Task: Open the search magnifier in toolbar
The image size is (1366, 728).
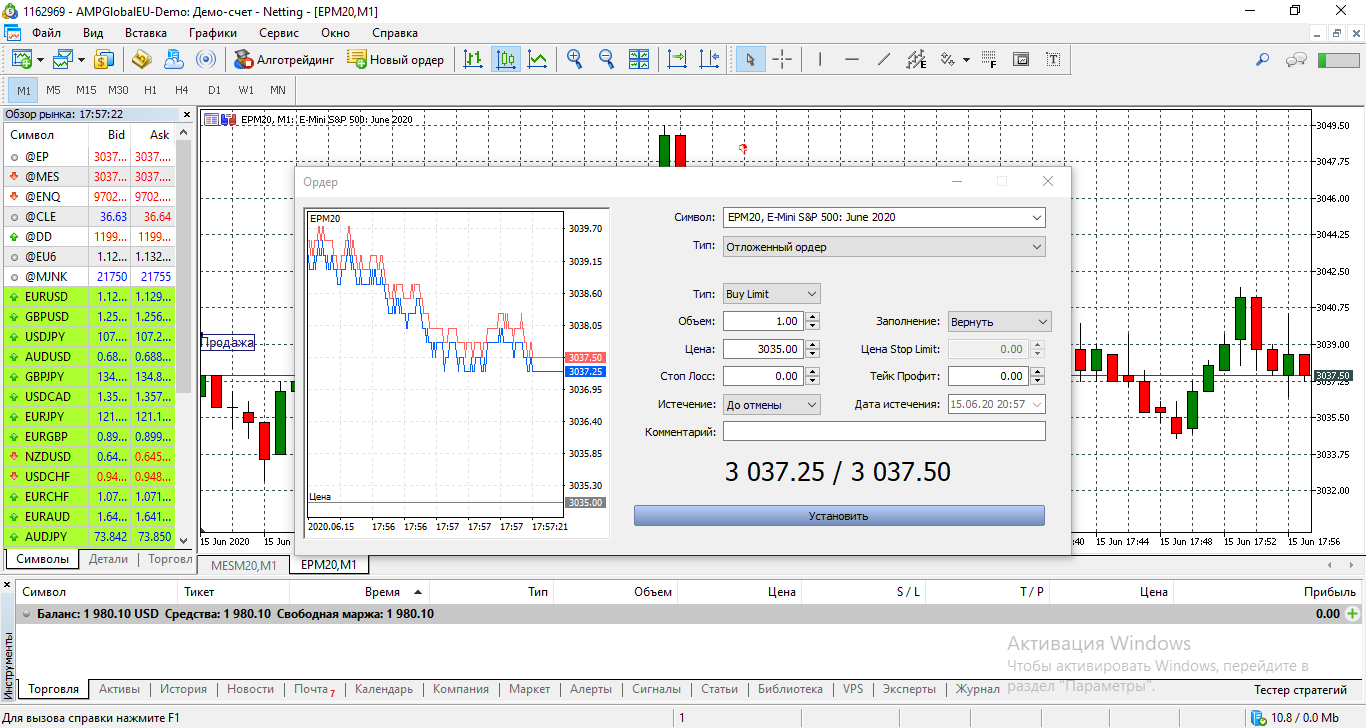Action: (1262, 60)
